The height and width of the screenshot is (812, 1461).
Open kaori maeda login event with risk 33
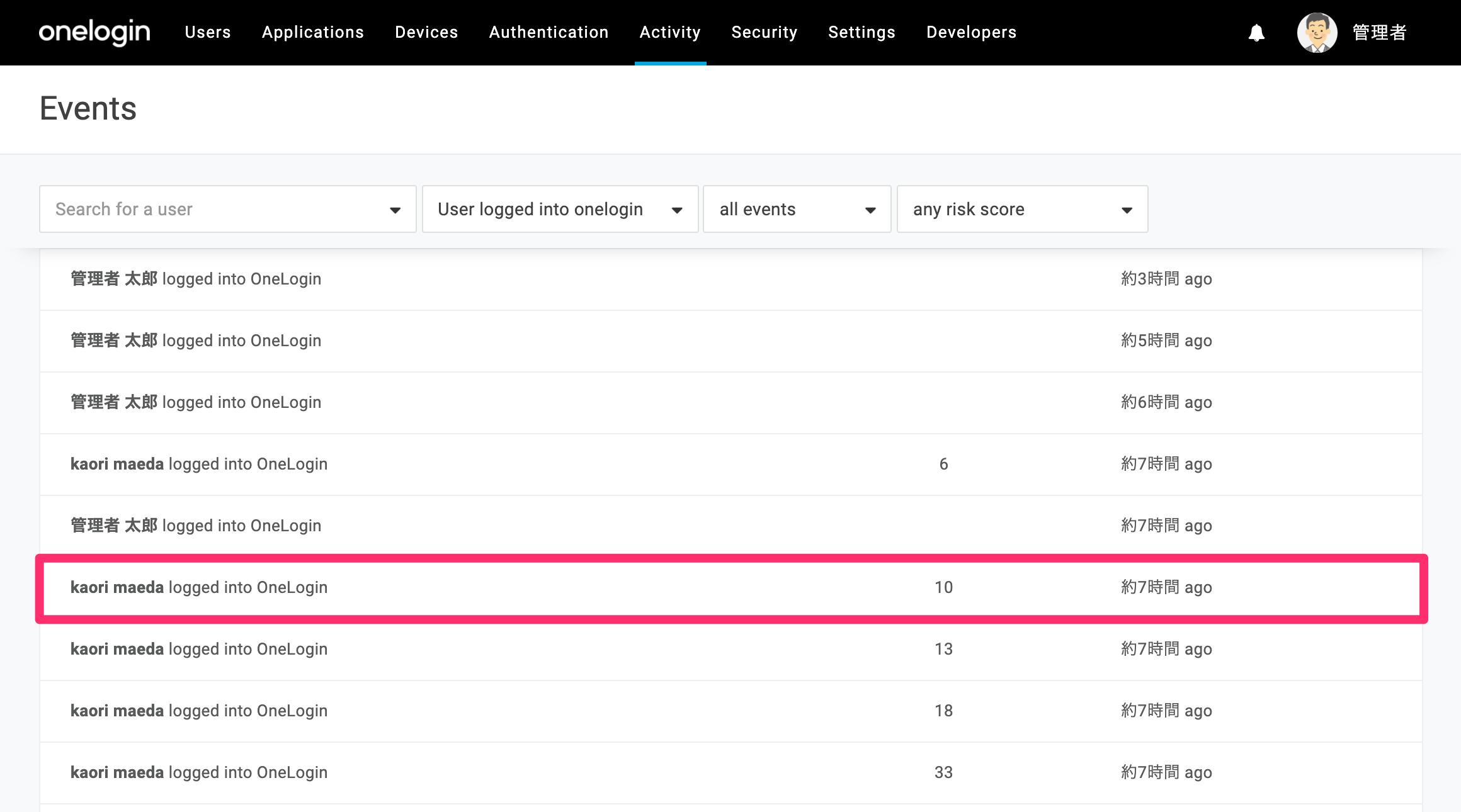tap(730, 772)
